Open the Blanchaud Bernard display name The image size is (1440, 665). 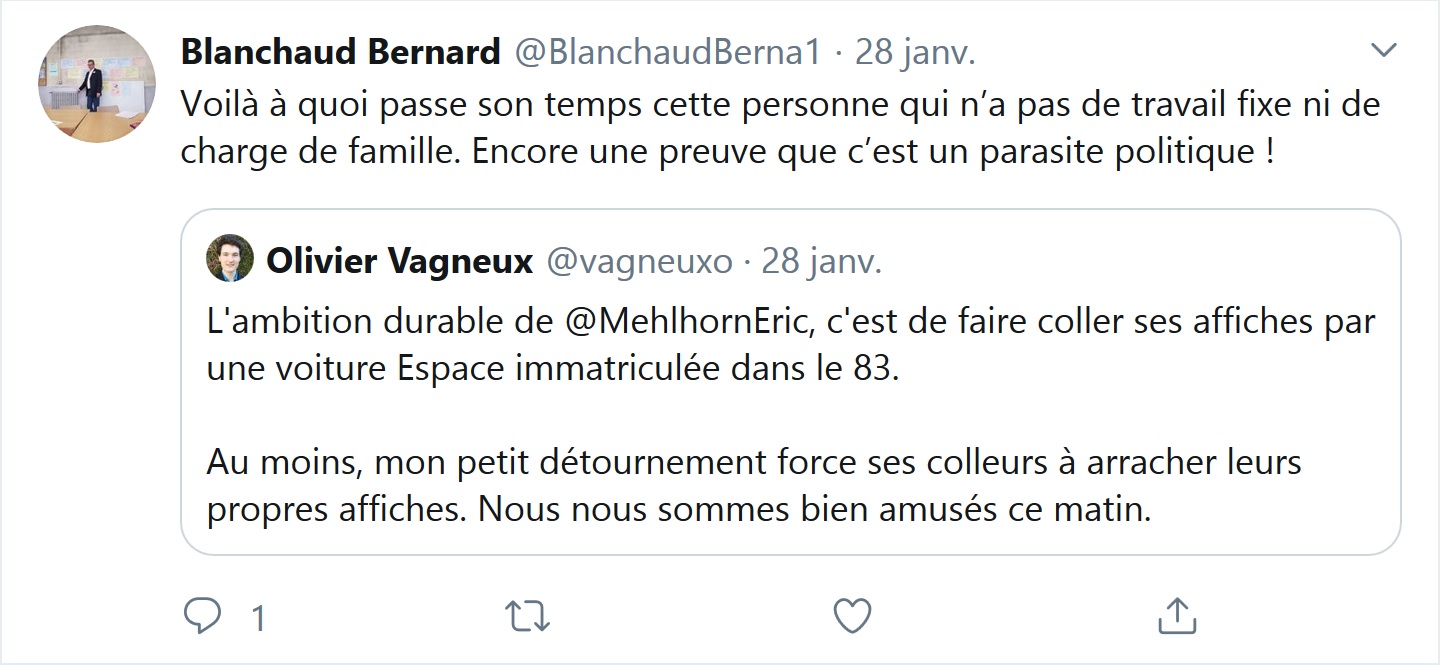[340, 52]
